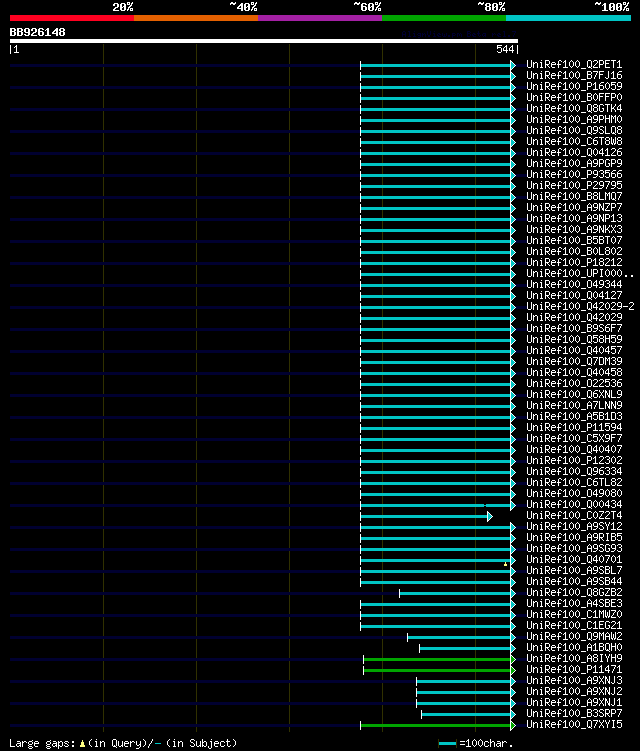
Task: Open hit UniRef100_Q9SLQ8
Action: (574, 130)
